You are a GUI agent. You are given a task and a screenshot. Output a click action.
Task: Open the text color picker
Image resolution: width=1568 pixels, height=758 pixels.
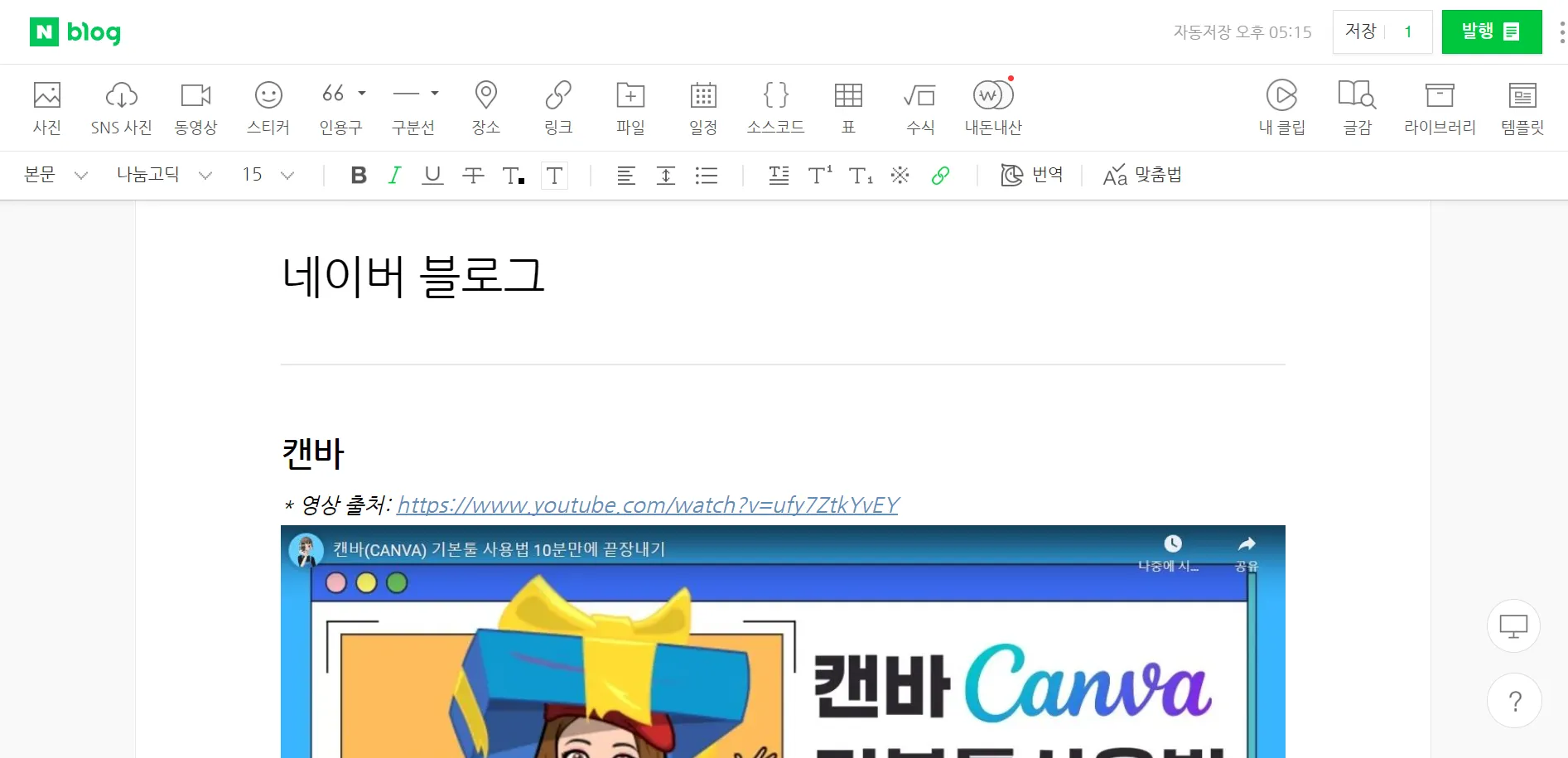click(x=513, y=176)
